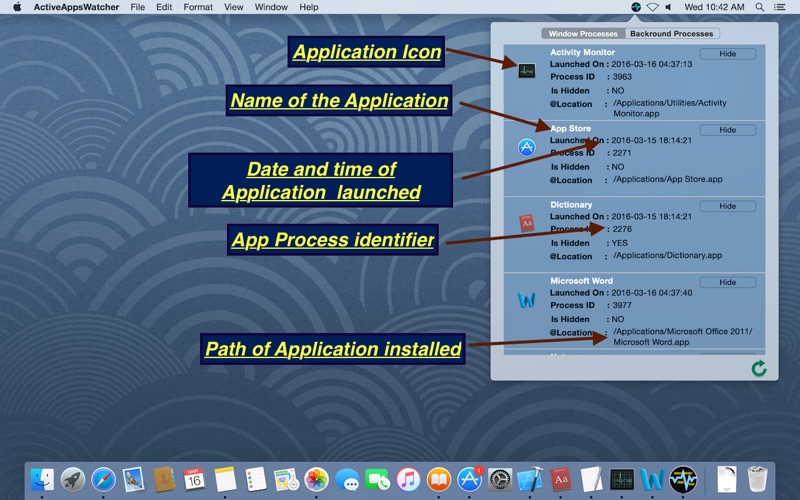Hide the Microsoft Word application
Viewport: 800px width, 500px height.
728,282
